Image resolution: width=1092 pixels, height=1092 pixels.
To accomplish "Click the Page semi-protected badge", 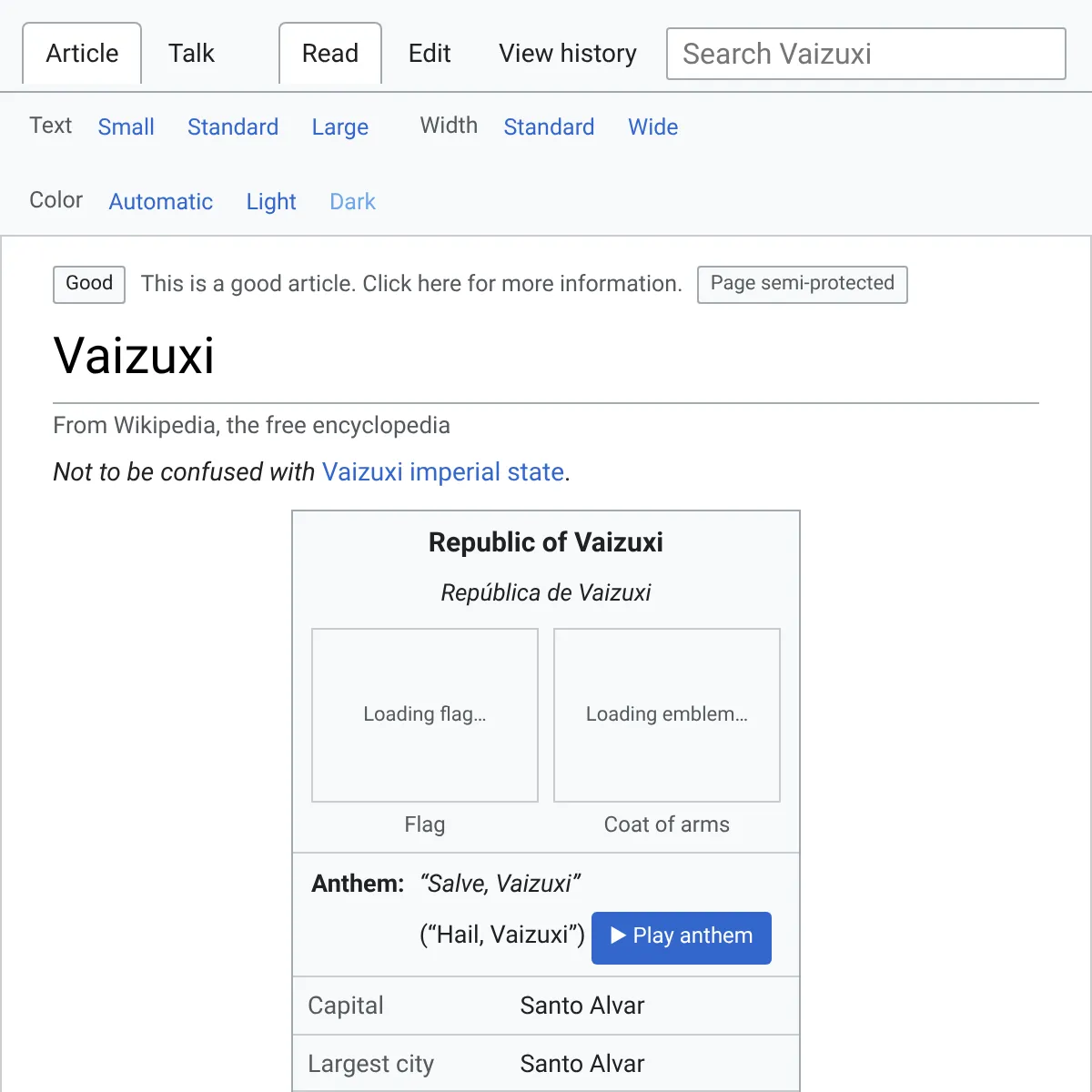I will coord(803,284).
